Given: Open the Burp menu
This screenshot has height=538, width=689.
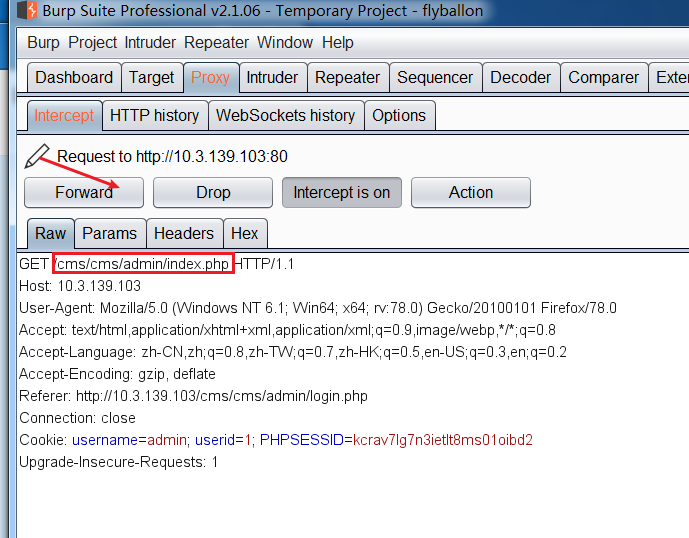Looking at the screenshot, I should point(43,43).
